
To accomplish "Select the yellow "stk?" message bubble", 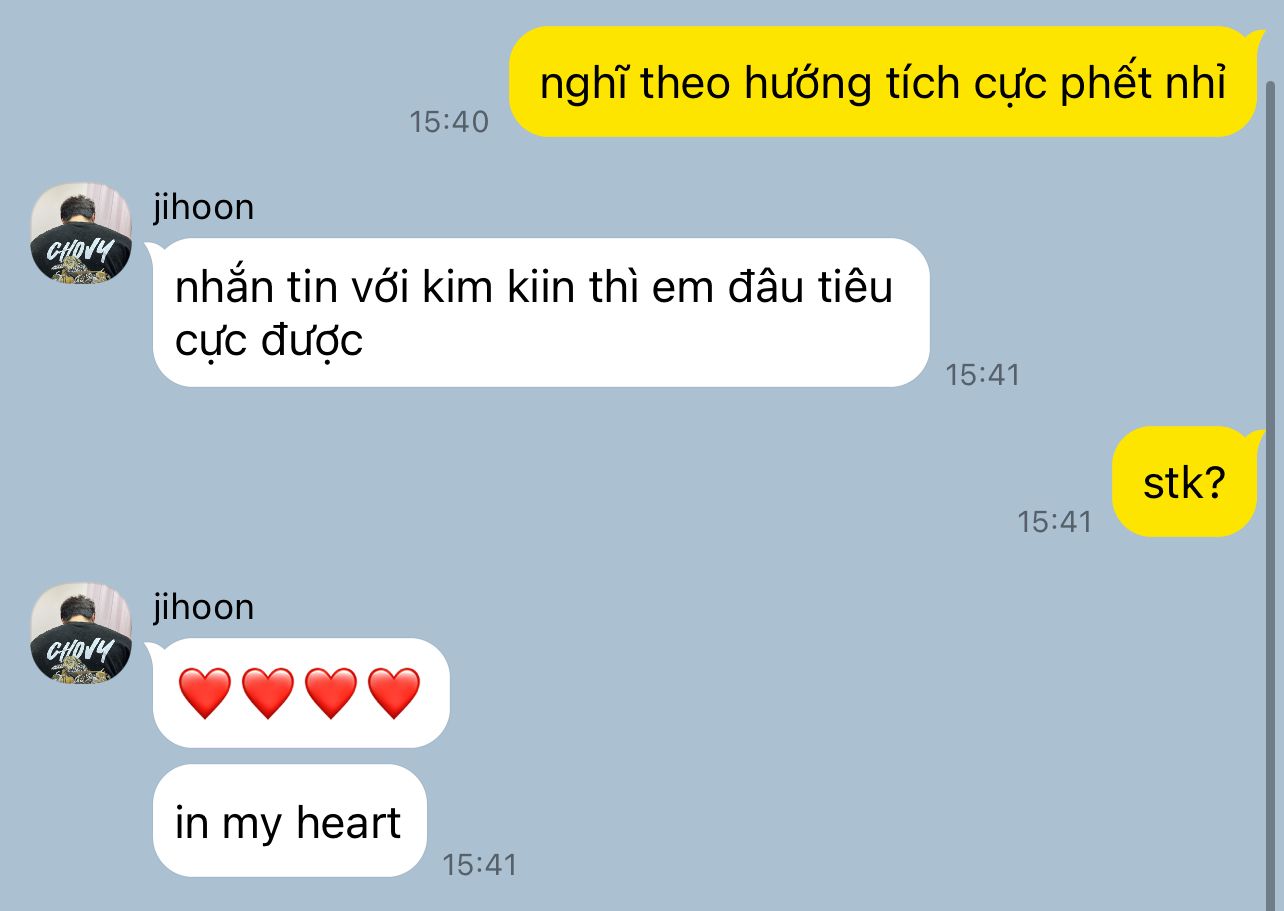I will click(1185, 482).
